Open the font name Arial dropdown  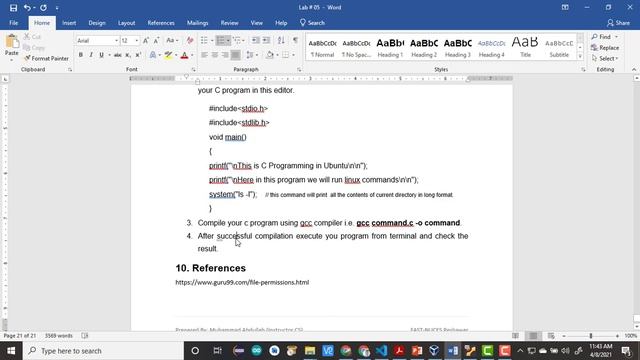pos(116,40)
